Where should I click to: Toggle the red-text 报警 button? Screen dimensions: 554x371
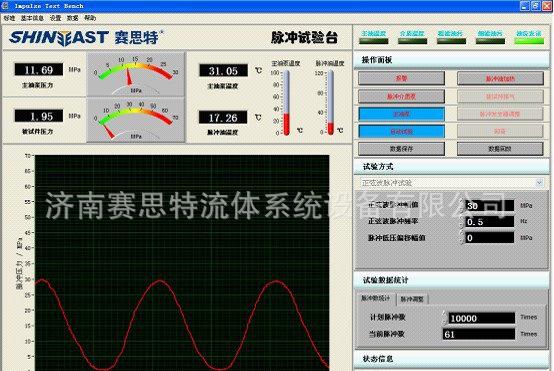coord(401,78)
